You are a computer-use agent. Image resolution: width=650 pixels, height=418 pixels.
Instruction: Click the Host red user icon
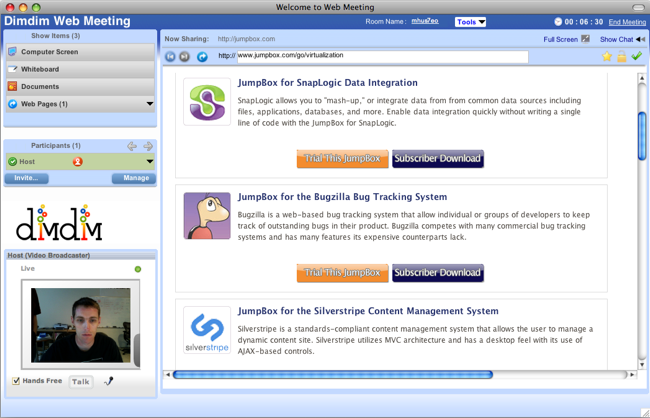[x=78, y=162]
